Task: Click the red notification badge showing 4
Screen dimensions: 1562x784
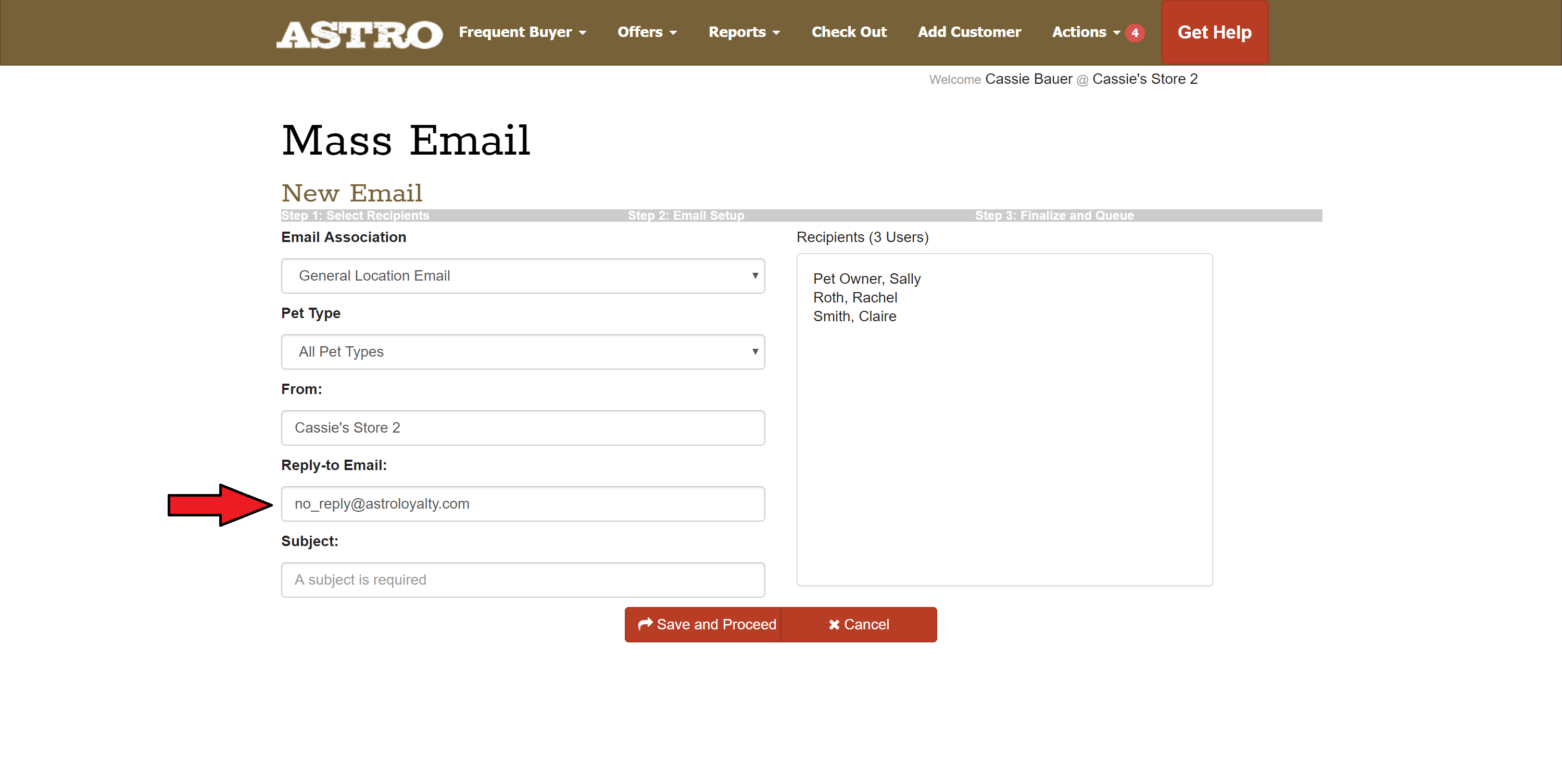Action: (1135, 33)
